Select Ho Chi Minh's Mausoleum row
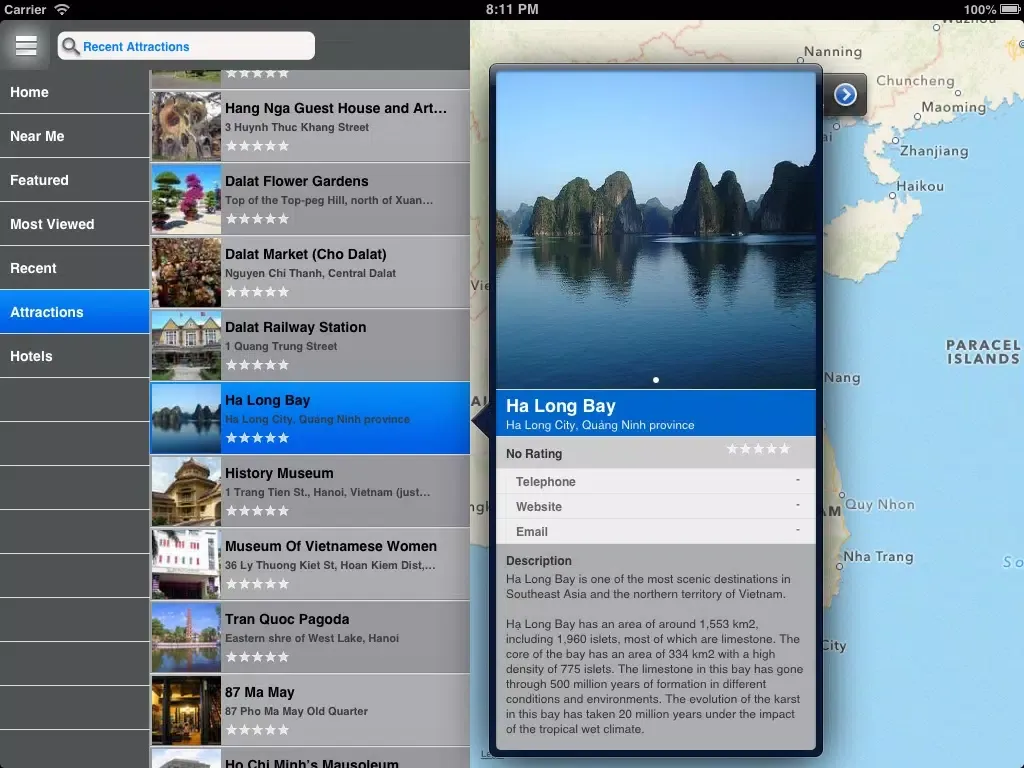This screenshot has height=768, width=1024. coord(310,758)
